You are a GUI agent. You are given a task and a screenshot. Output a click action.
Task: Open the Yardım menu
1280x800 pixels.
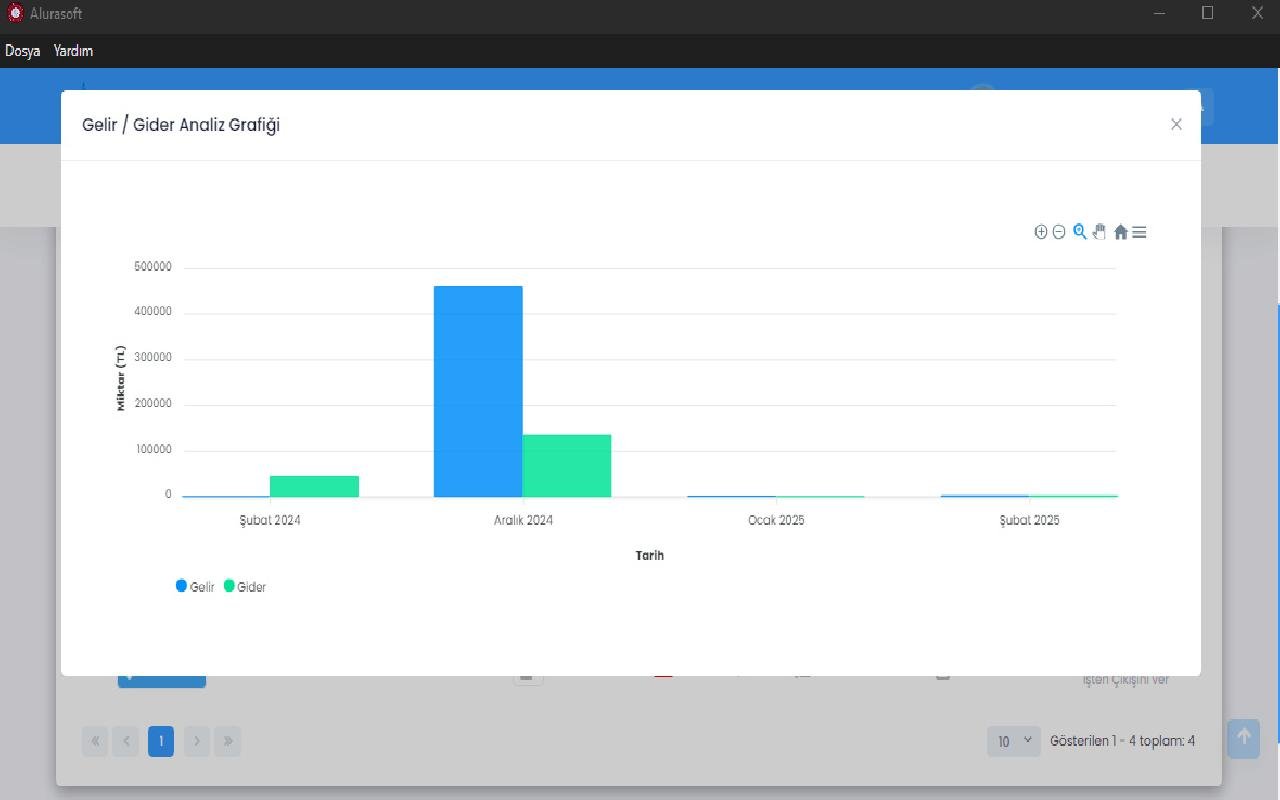click(73, 51)
